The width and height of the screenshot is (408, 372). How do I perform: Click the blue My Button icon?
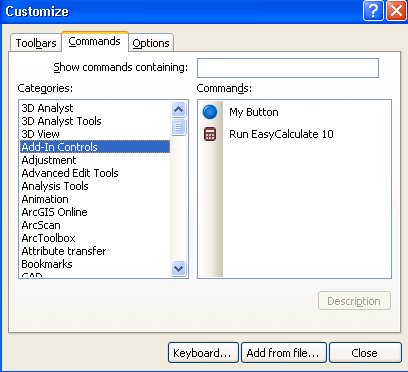click(x=210, y=112)
